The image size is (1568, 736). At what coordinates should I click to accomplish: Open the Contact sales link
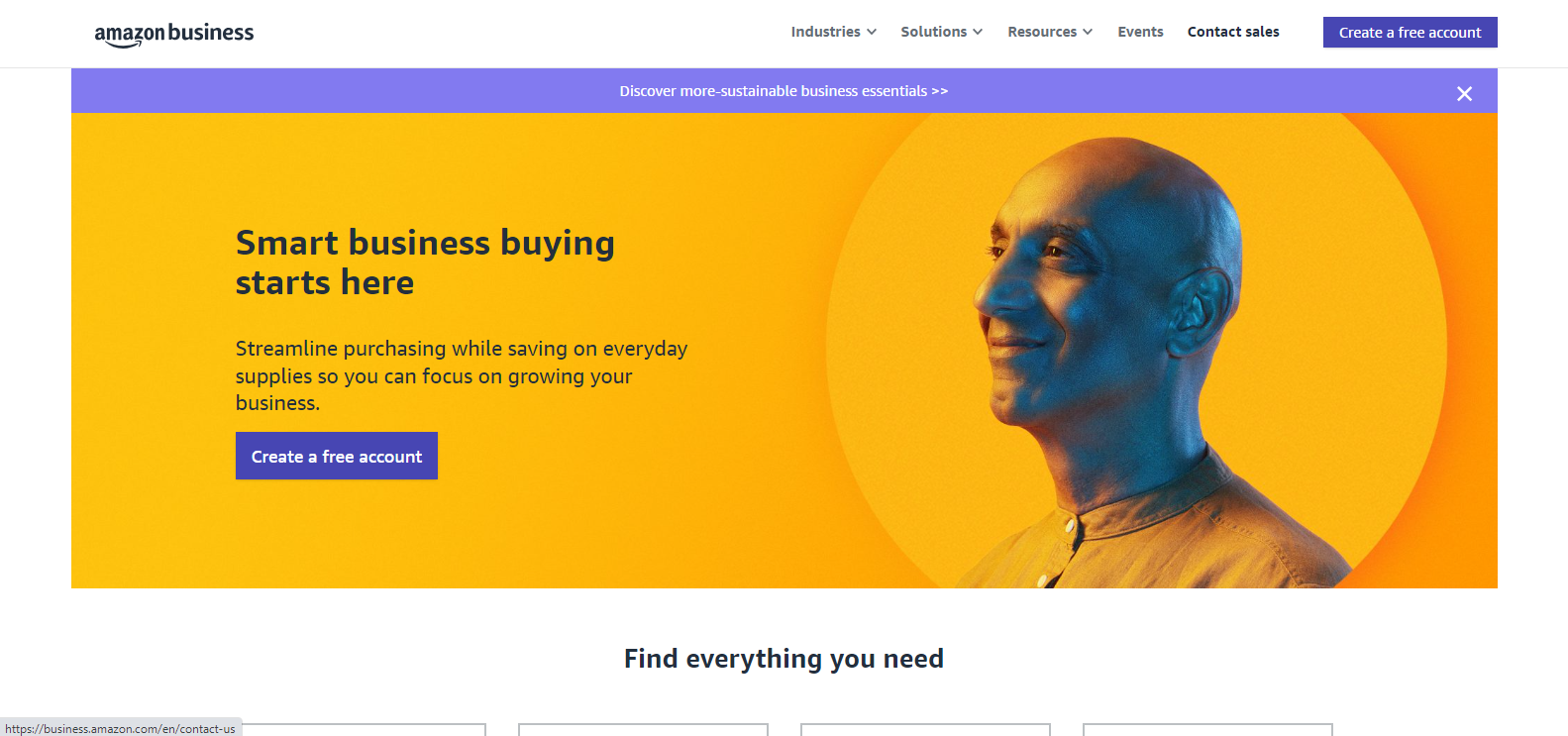pos(1233,32)
